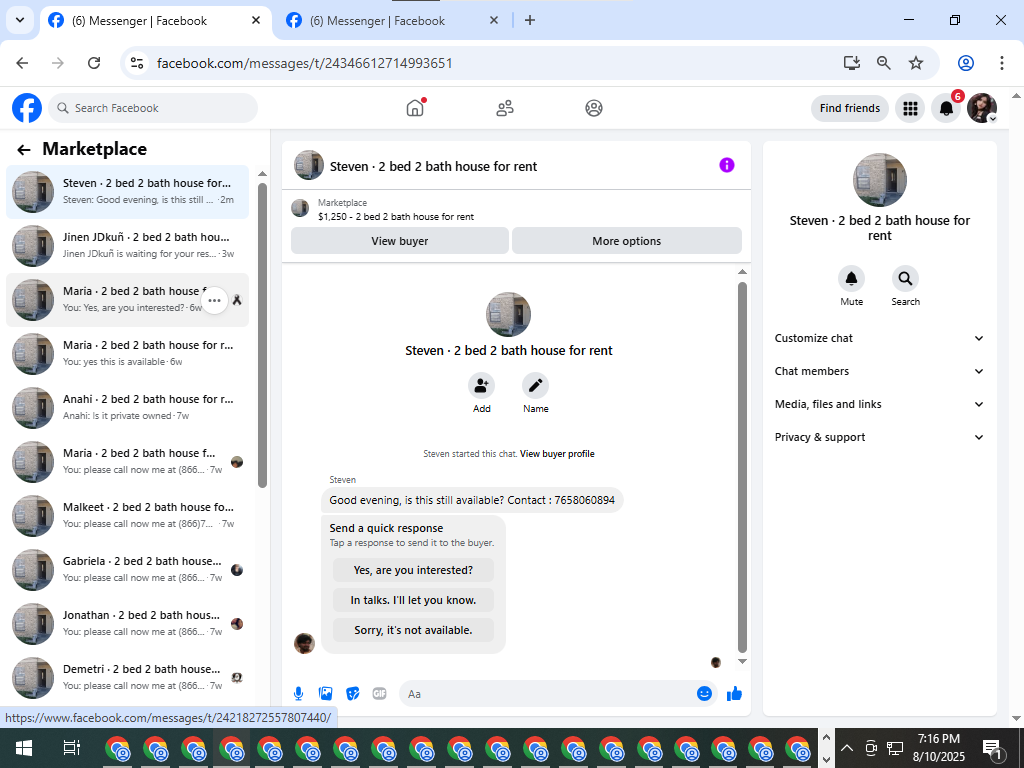Screen dimensions: 1024x768
Task: Click the Search Facebook field
Action: tap(153, 108)
